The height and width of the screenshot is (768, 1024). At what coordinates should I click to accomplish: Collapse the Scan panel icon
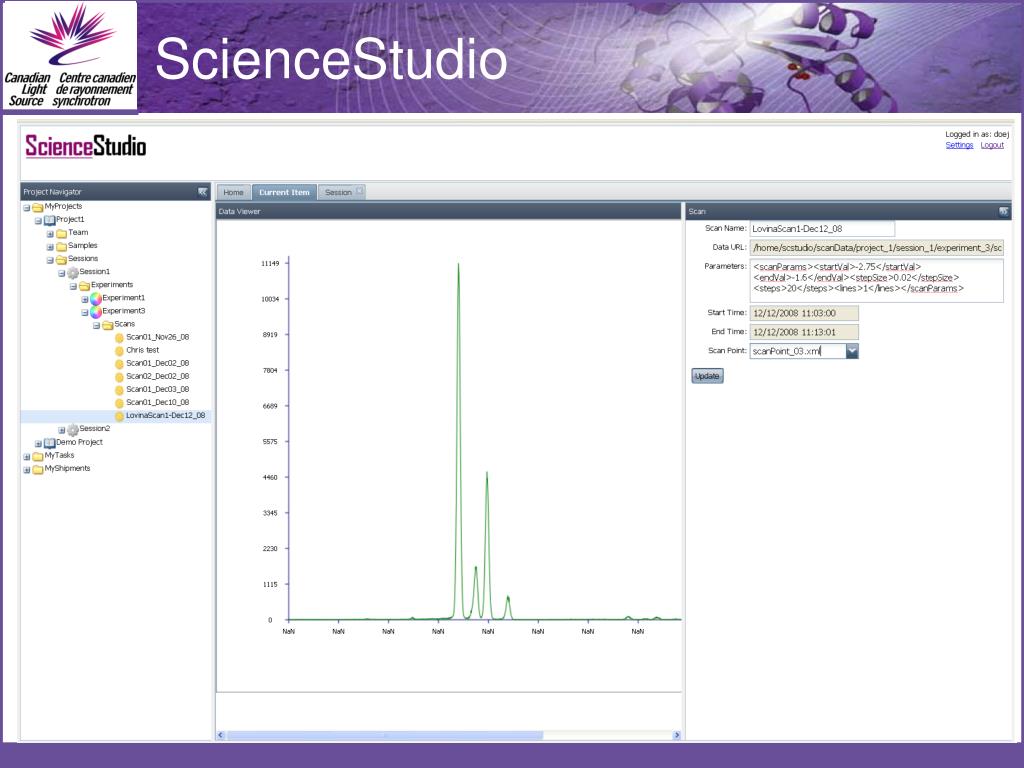[x=1003, y=211]
